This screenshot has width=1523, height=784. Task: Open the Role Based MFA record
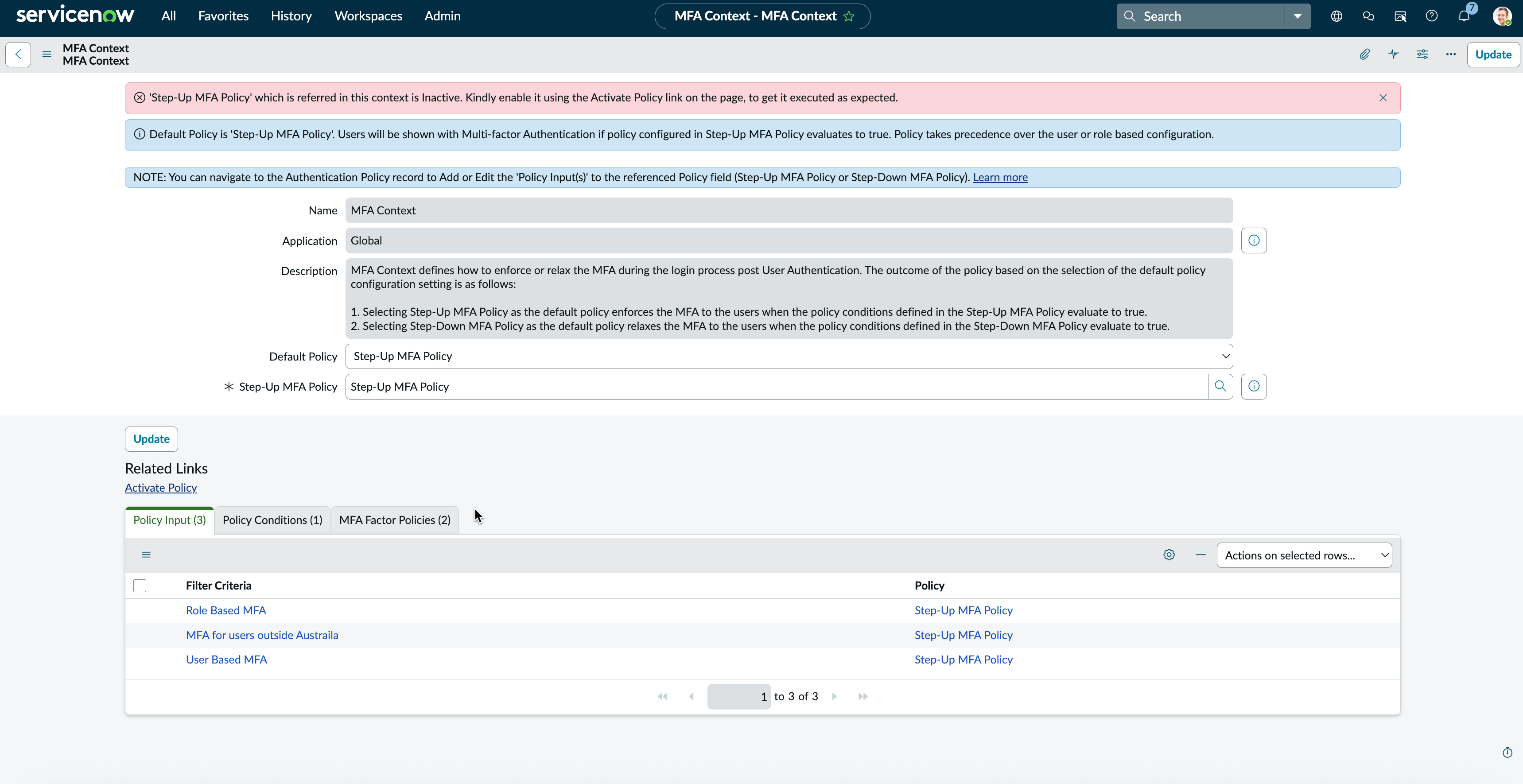tap(226, 611)
